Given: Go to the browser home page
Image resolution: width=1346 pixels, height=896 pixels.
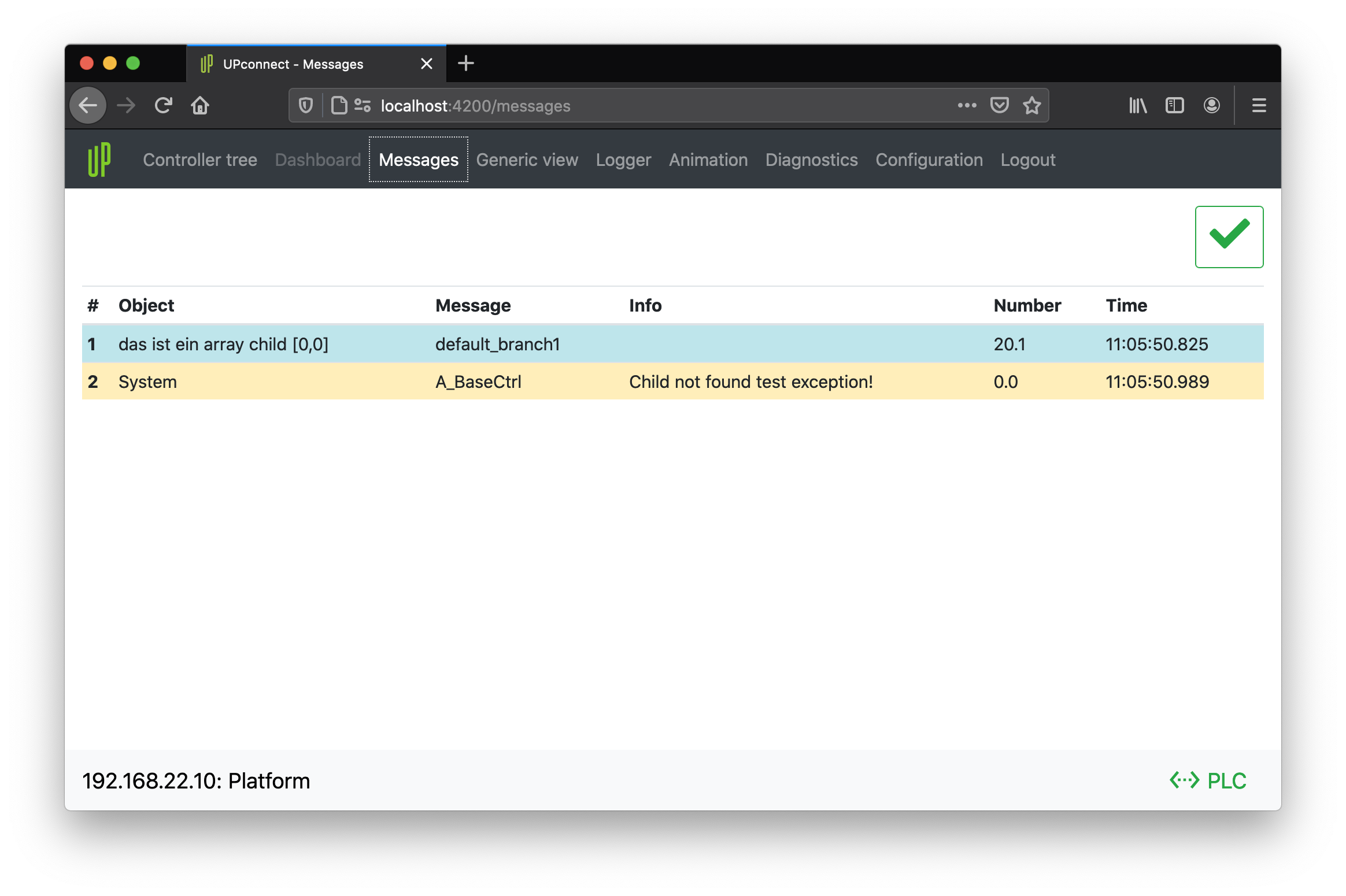Looking at the screenshot, I should click(200, 105).
